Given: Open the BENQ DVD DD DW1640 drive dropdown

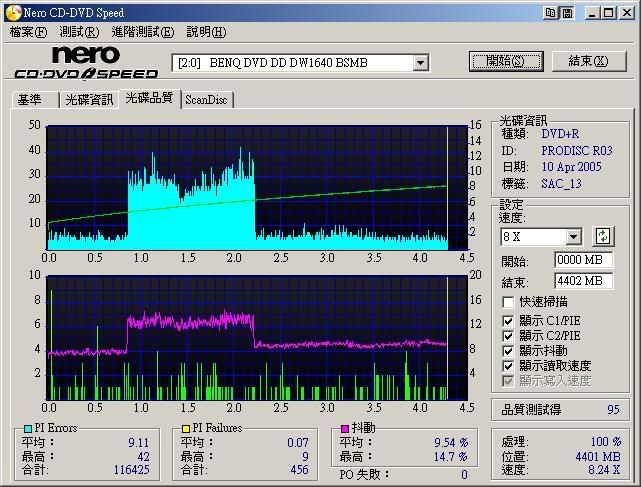Looking at the screenshot, I should [x=421, y=63].
